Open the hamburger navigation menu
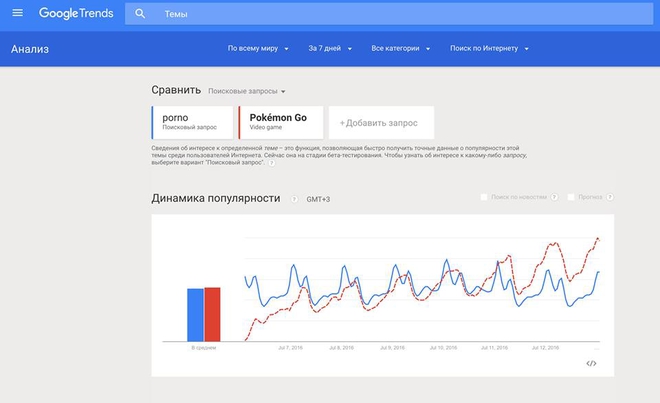The width and height of the screenshot is (660, 403). 17,14
